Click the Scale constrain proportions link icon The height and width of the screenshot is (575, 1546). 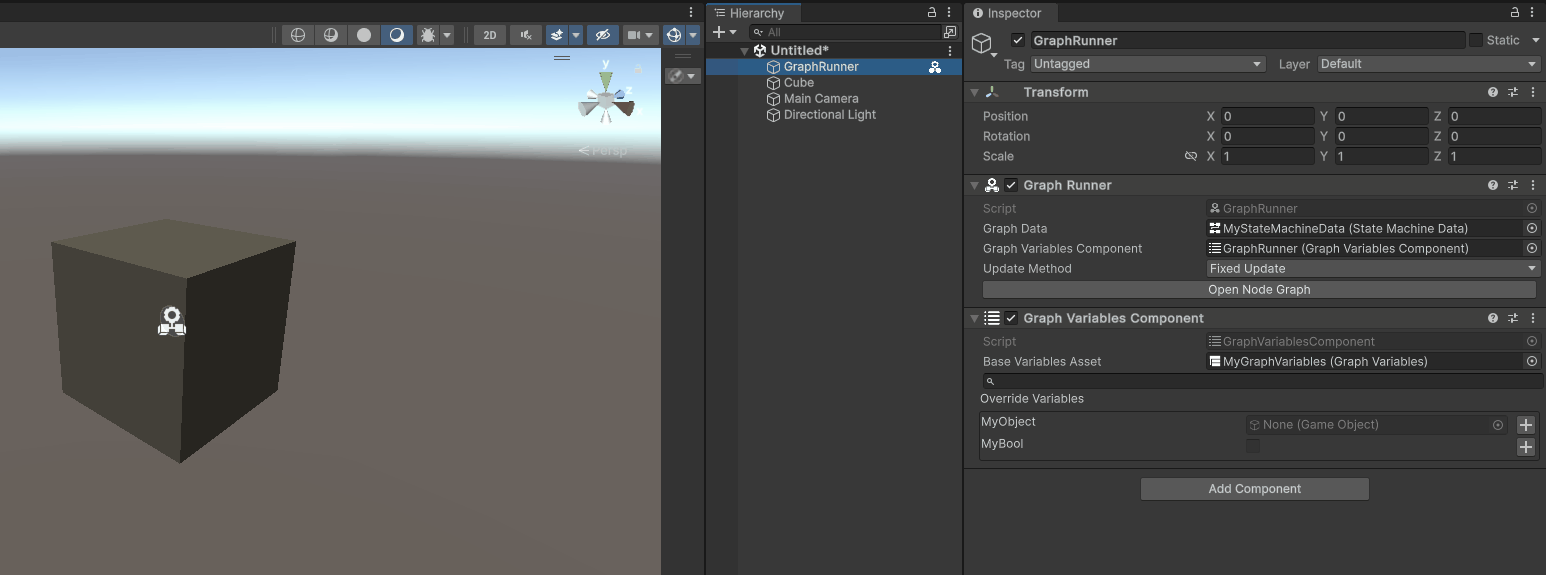tap(1190, 157)
